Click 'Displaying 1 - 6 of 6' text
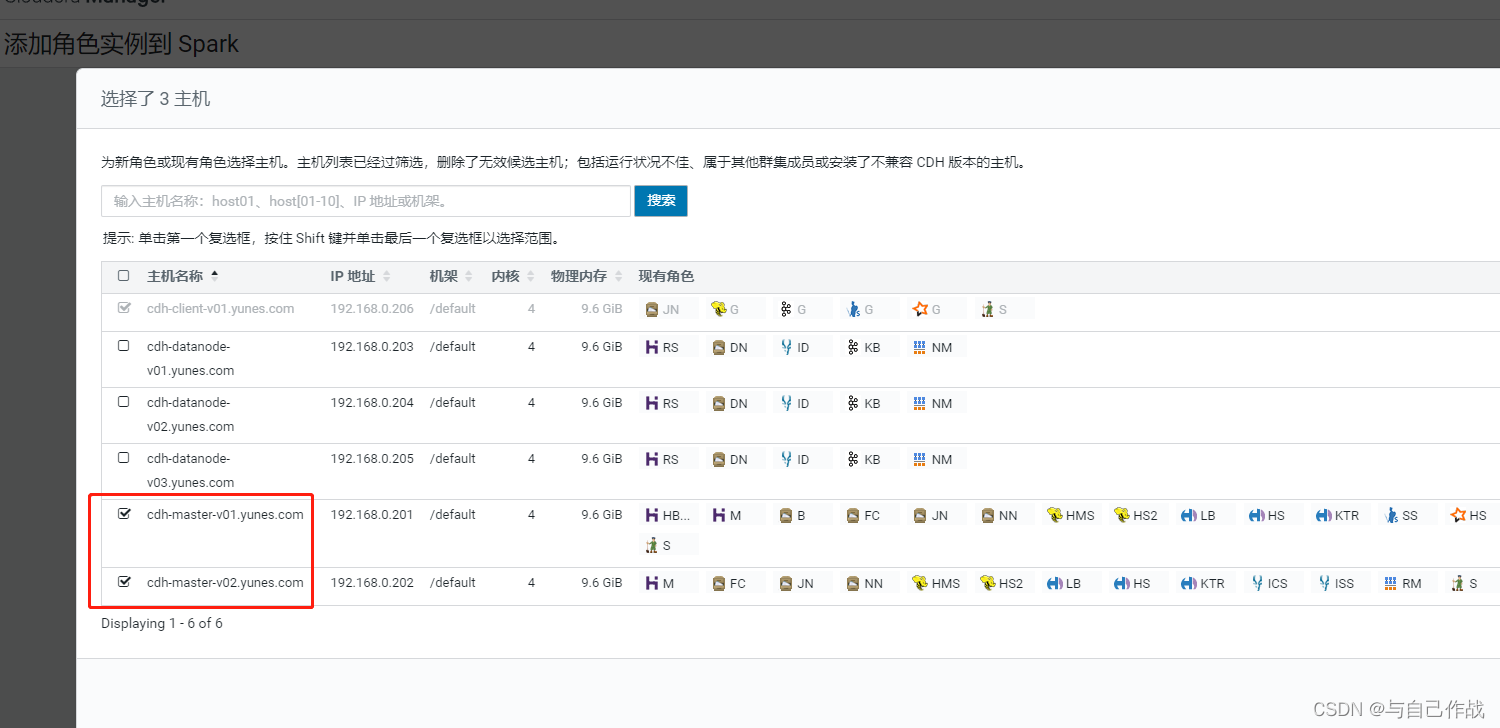This screenshot has height=728, width=1500. click(162, 623)
